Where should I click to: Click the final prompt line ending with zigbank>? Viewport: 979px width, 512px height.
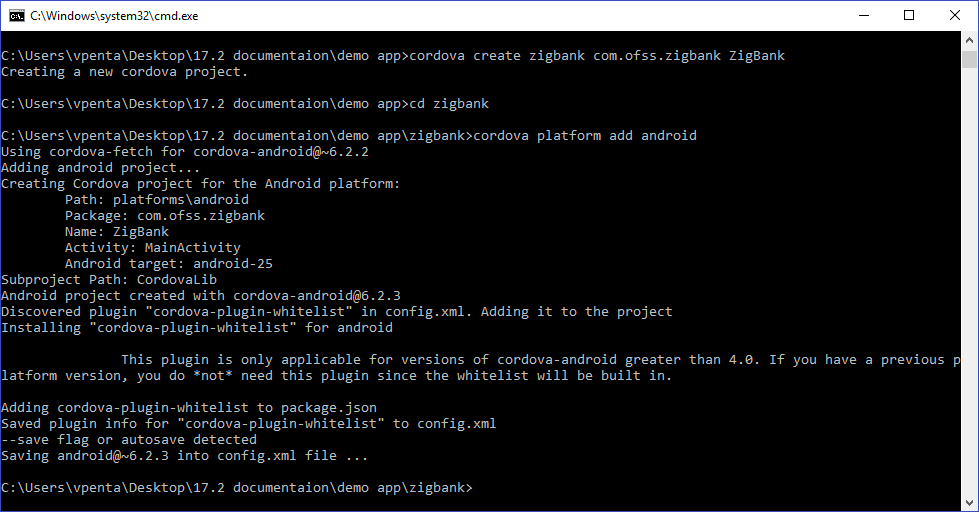click(x=237, y=488)
